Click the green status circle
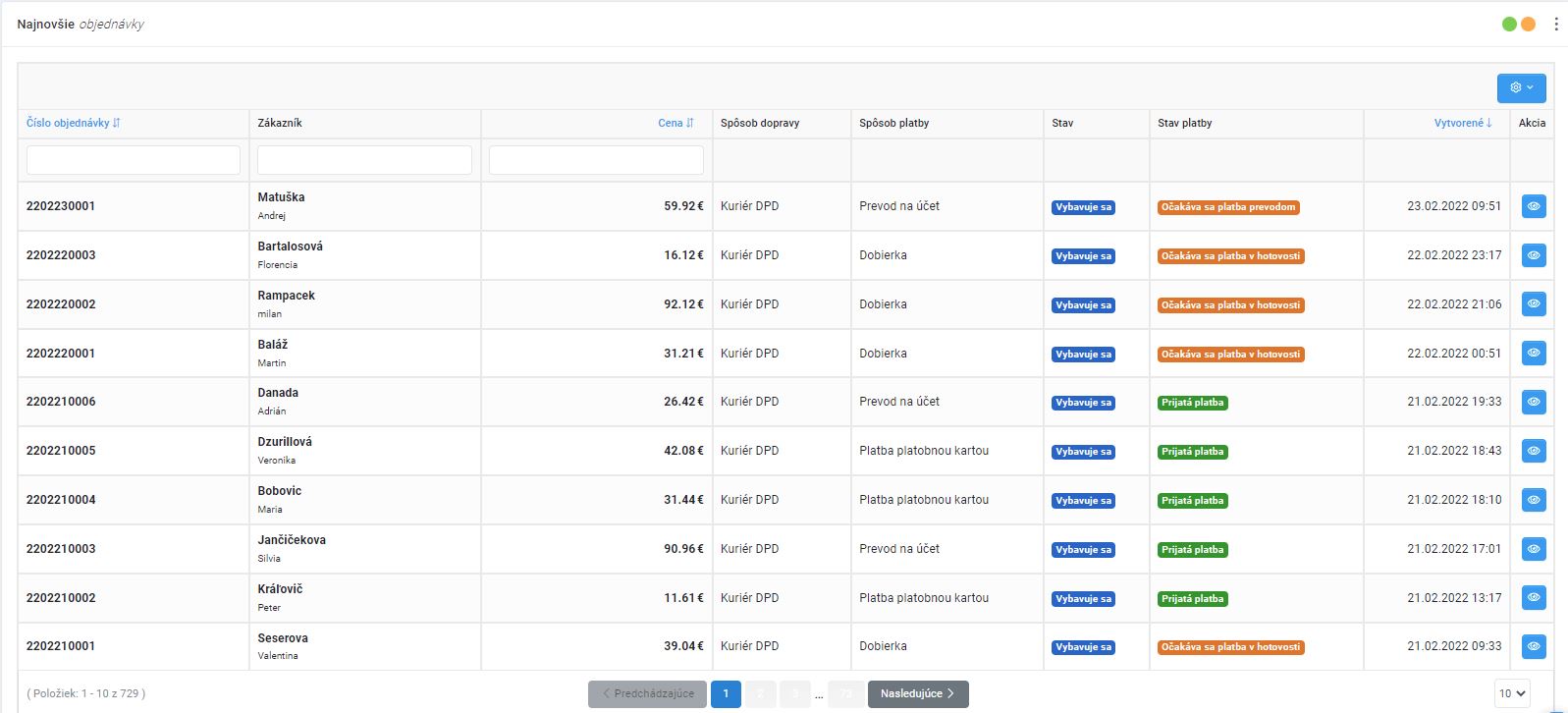The height and width of the screenshot is (713, 1568). coord(1509,25)
